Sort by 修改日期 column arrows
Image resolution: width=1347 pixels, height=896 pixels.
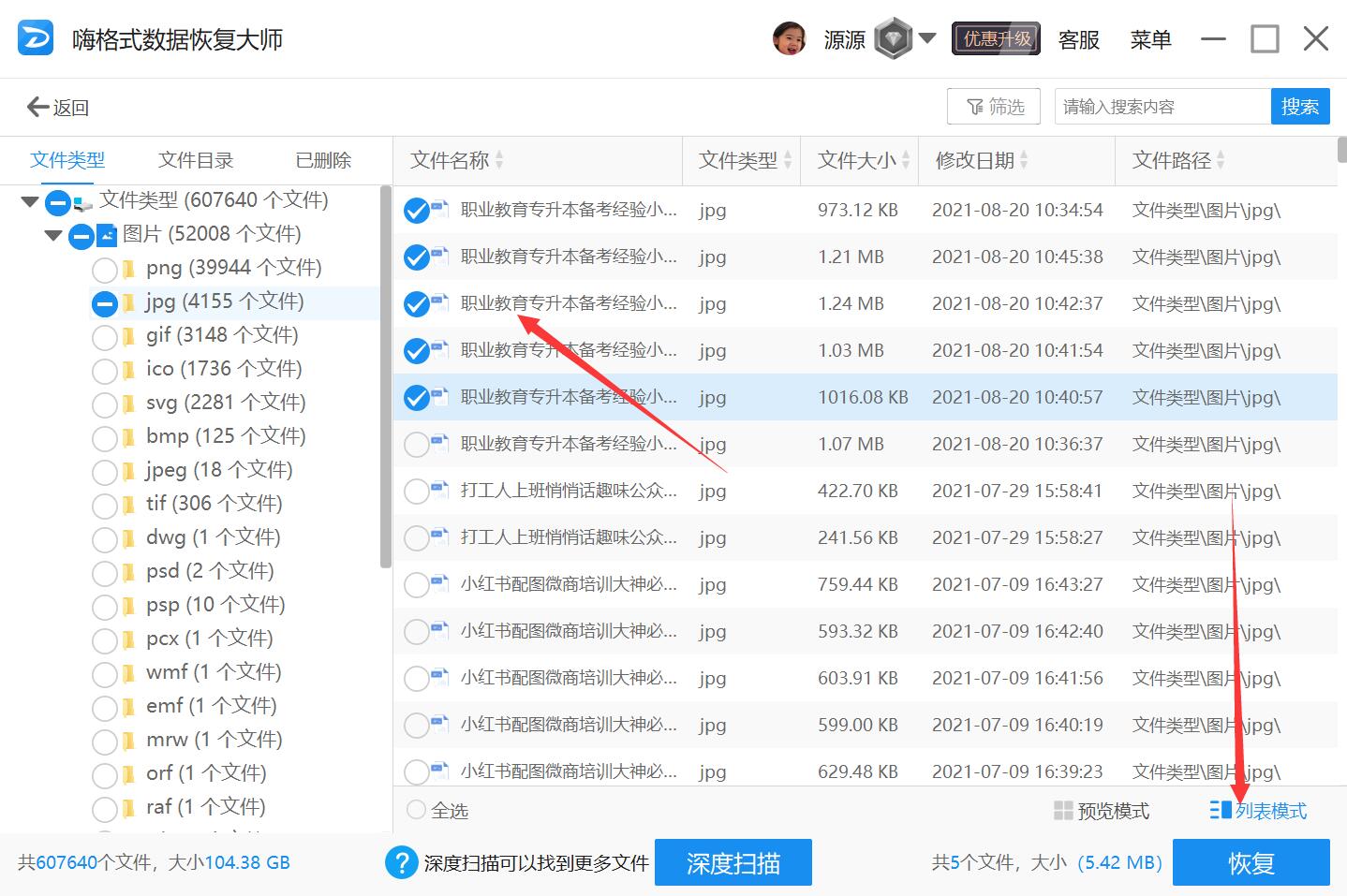click(x=1024, y=160)
